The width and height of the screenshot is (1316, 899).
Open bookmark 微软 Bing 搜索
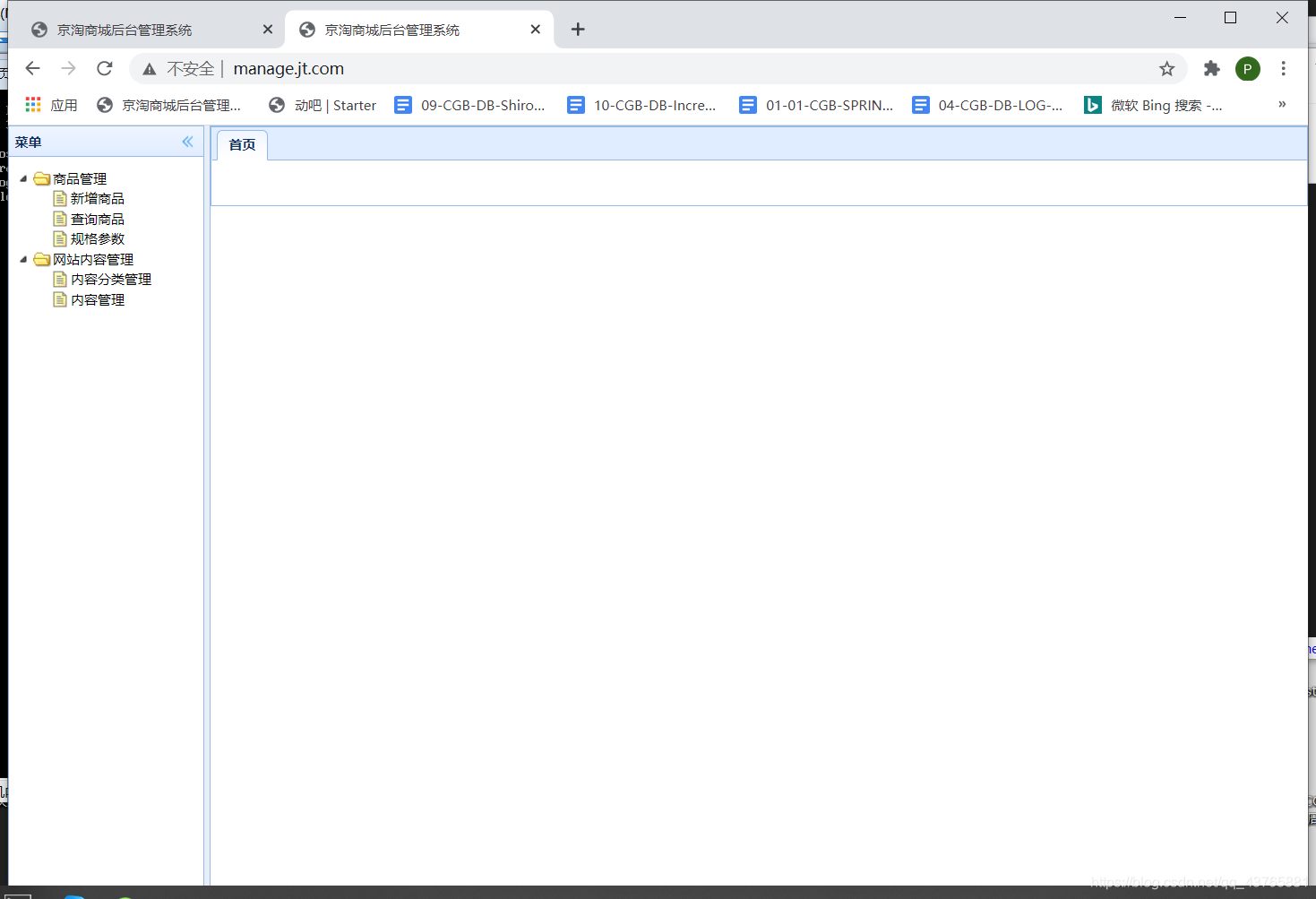click(1153, 105)
